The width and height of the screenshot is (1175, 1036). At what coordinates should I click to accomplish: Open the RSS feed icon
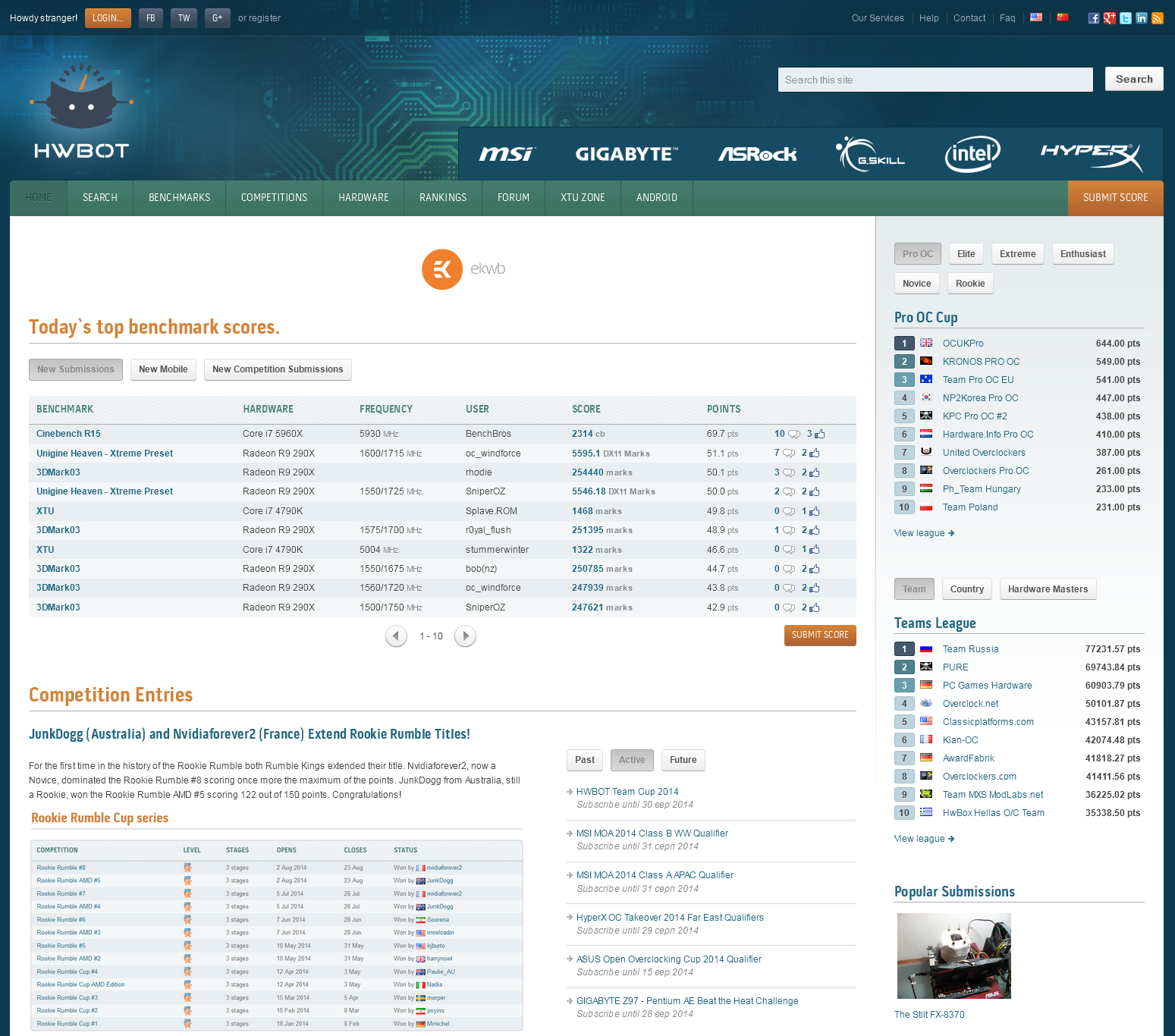[x=1158, y=18]
